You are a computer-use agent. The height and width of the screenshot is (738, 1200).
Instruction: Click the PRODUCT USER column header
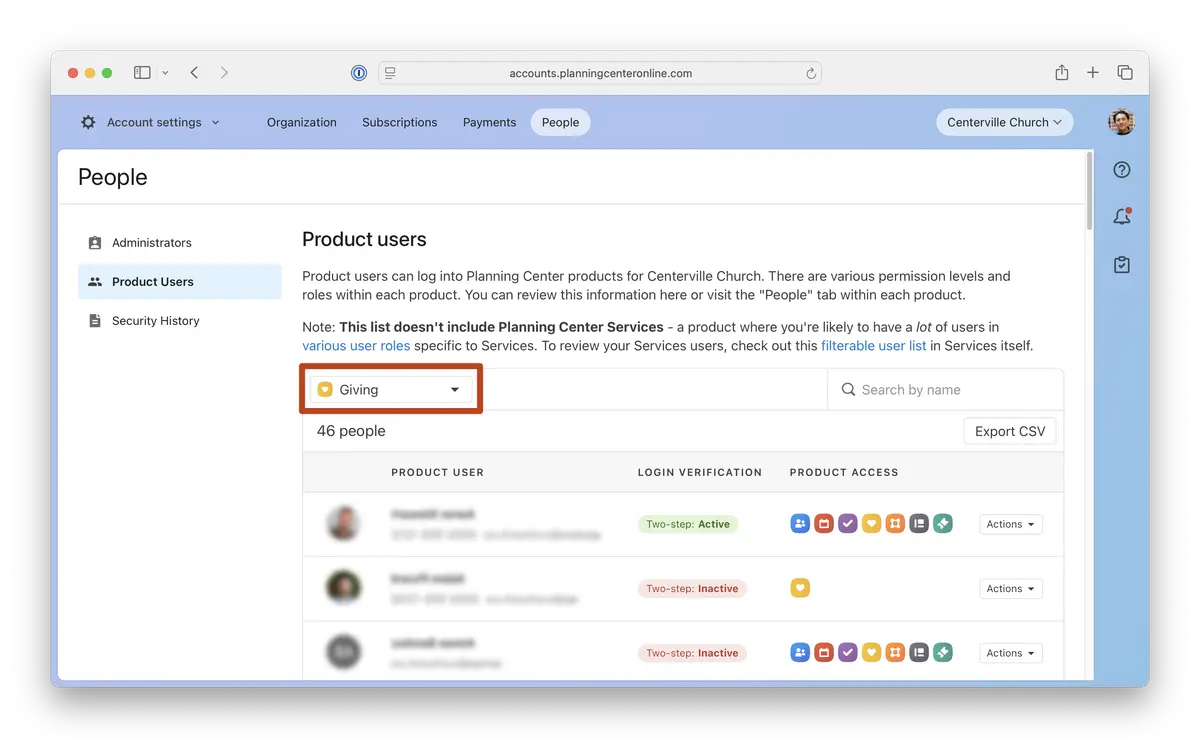pyautogui.click(x=438, y=472)
